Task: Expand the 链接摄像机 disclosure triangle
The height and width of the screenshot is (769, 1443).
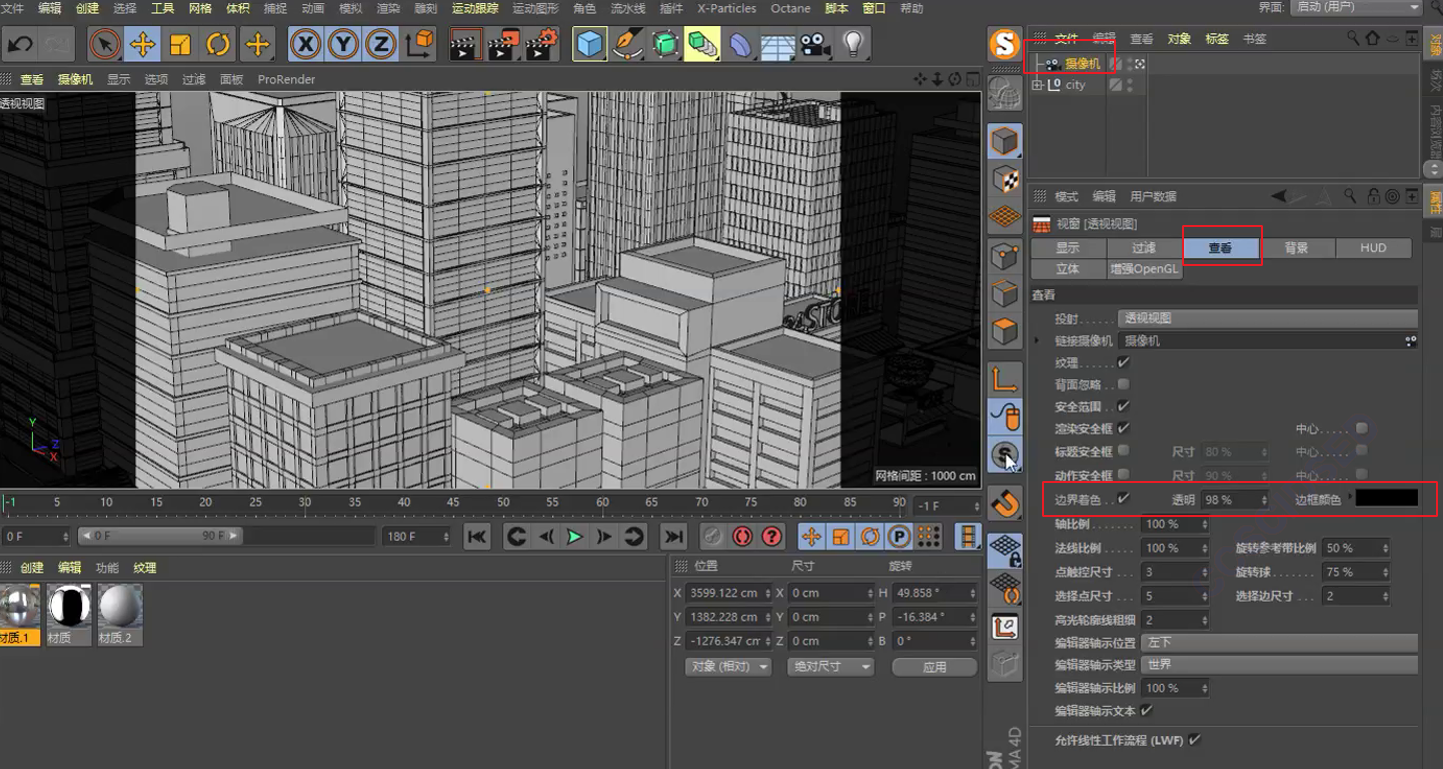Action: (x=1037, y=341)
